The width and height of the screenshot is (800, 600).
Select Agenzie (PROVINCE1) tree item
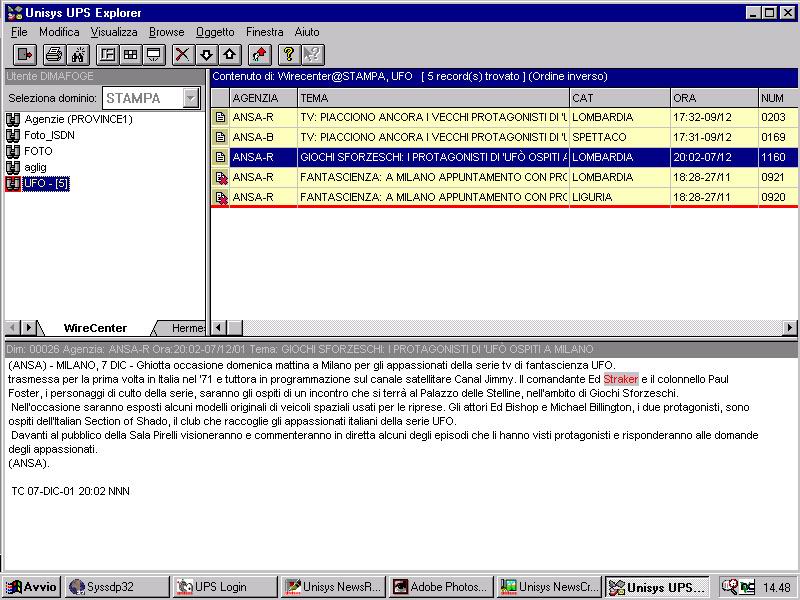(x=79, y=119)
